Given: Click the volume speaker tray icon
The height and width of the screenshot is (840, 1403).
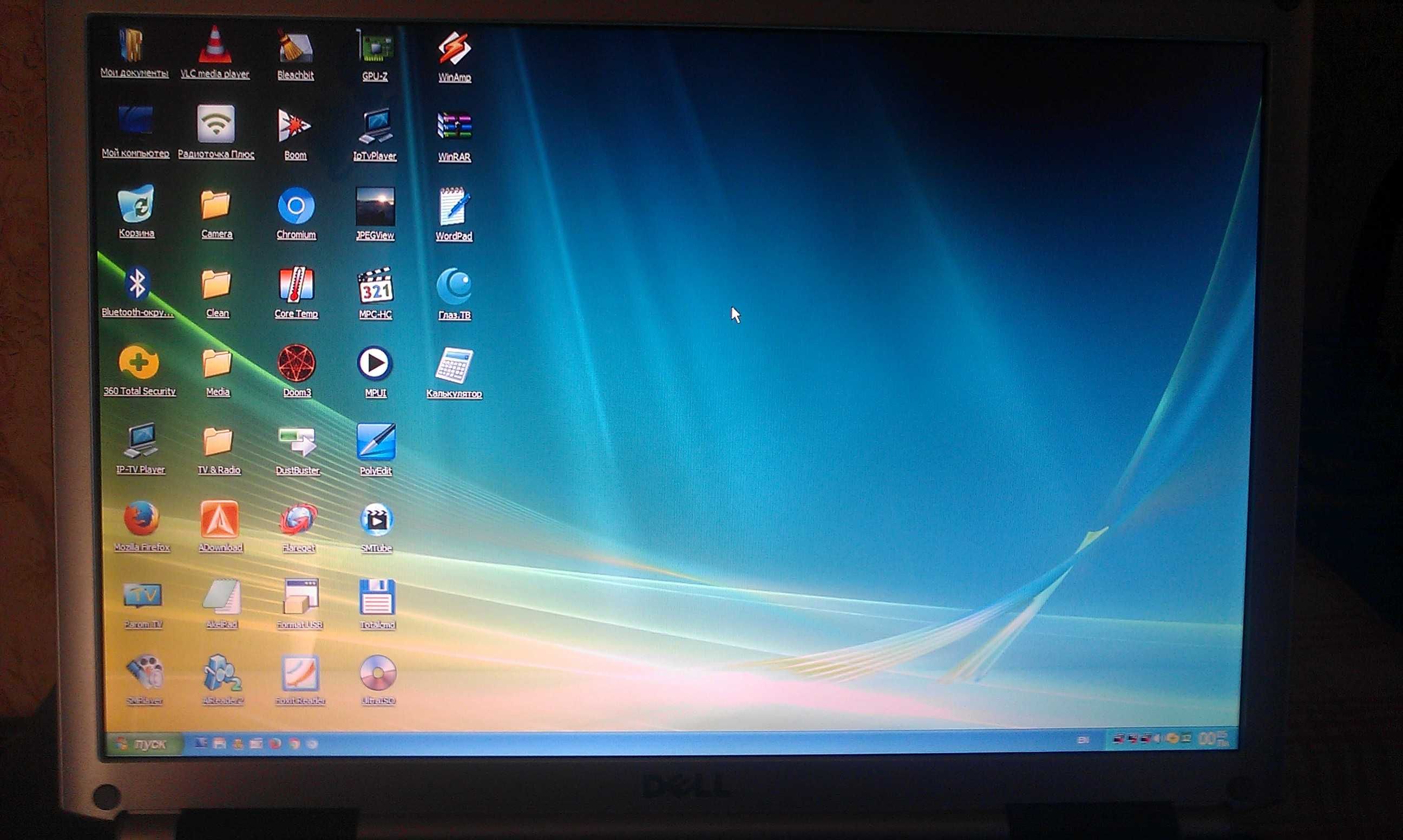Looking at the screenshot, I should 1157,738.
